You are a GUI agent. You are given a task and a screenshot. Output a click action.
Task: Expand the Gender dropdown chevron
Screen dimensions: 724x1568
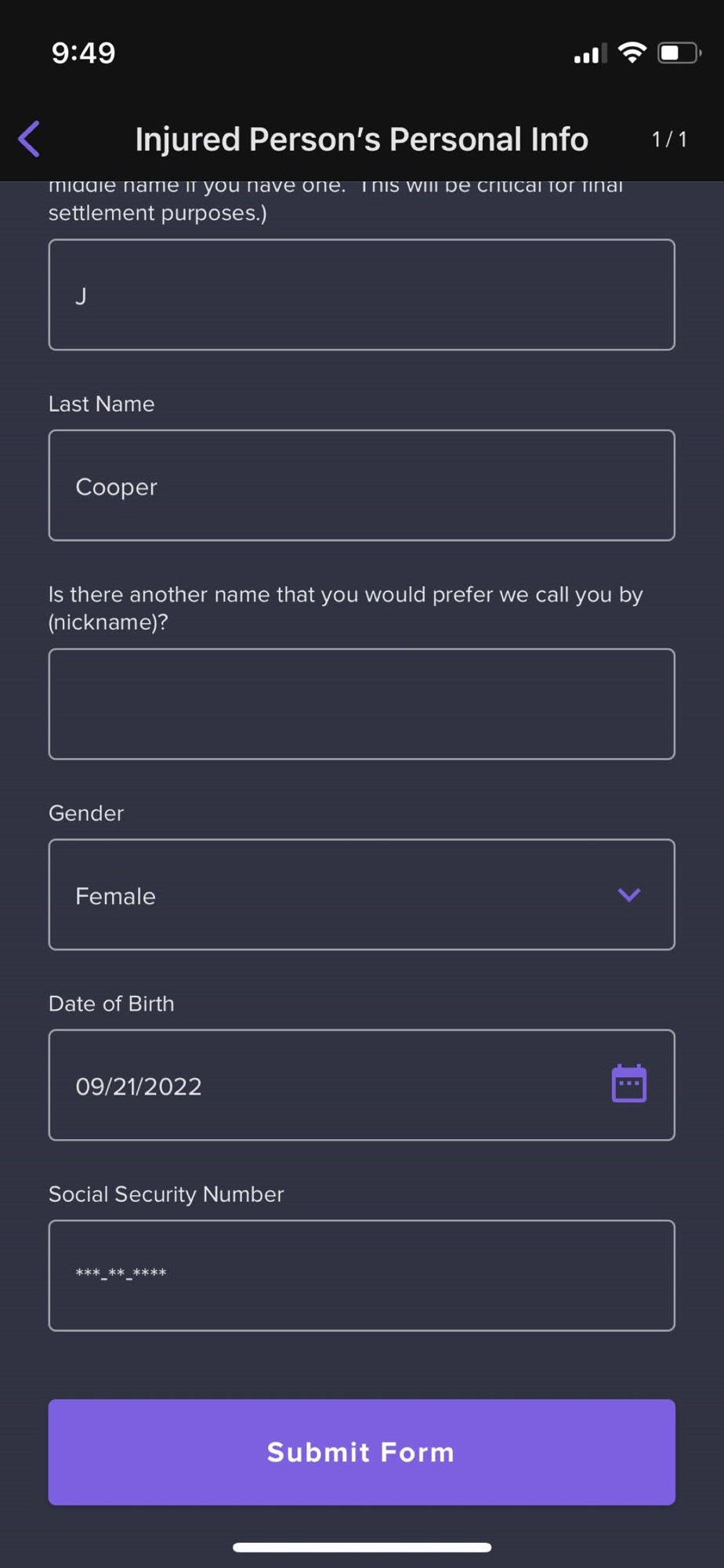[x=628, y=895]
